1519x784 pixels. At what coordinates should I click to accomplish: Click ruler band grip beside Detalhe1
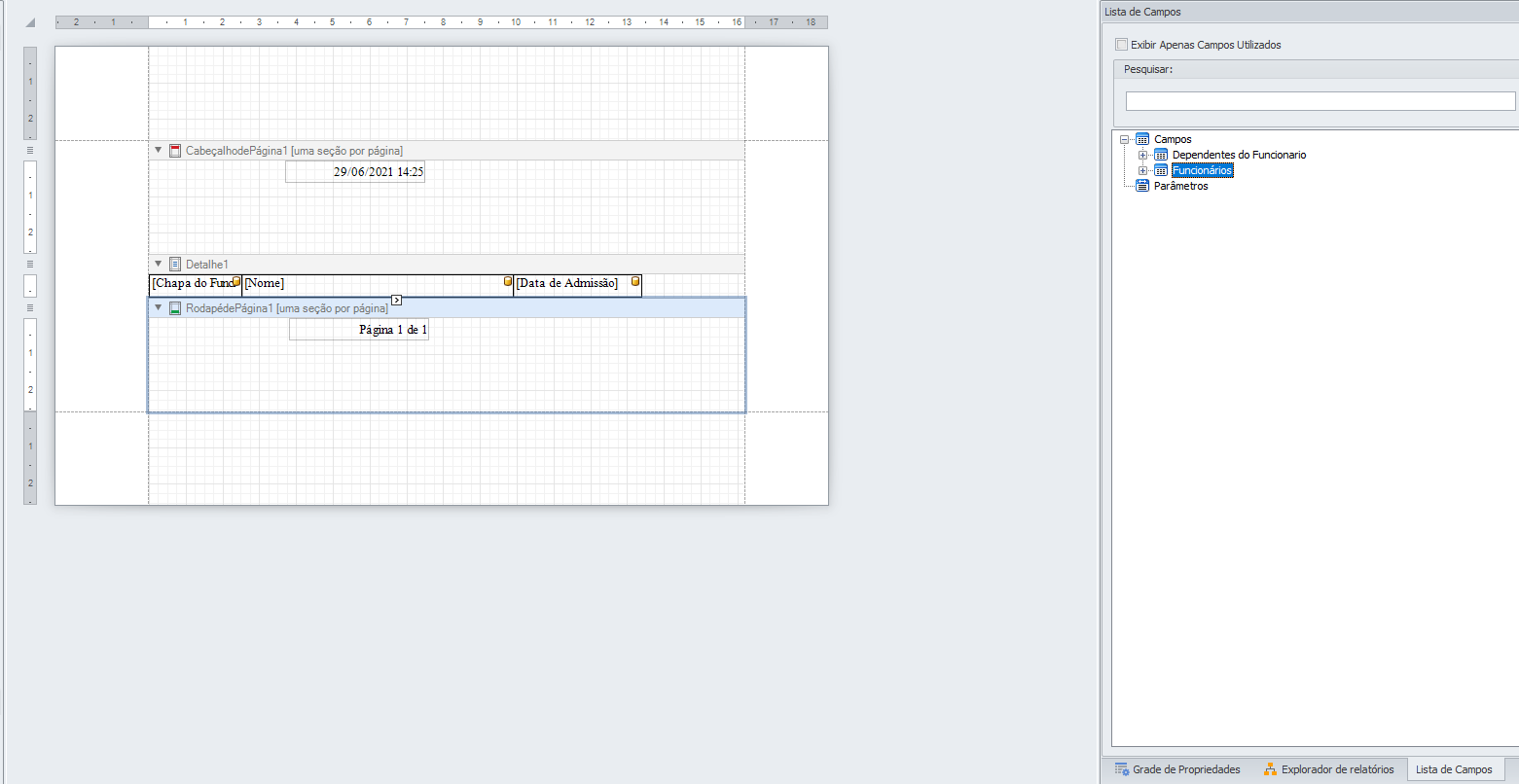tap(30, 265)
